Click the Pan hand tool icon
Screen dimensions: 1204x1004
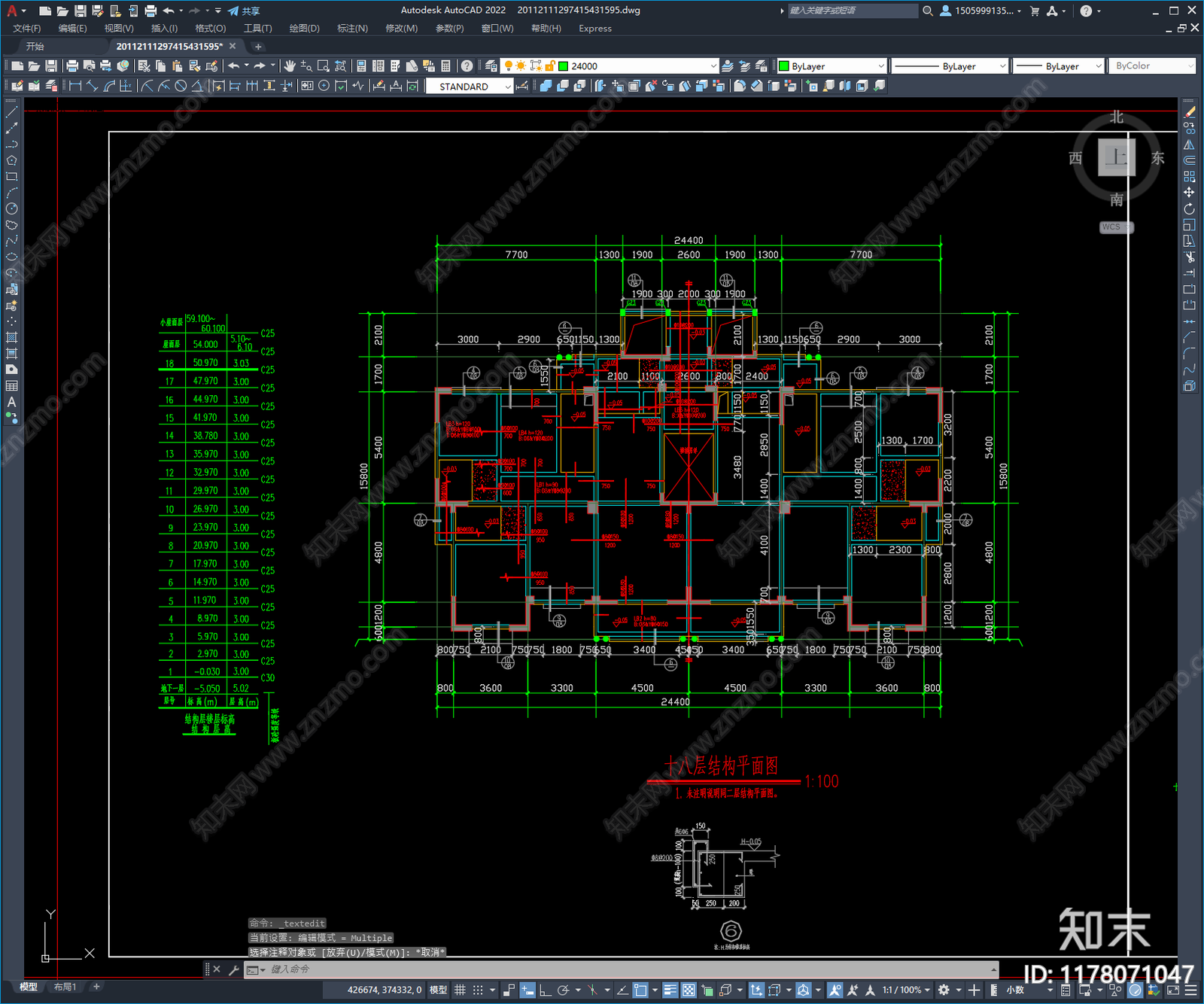(x=290, y=66)
